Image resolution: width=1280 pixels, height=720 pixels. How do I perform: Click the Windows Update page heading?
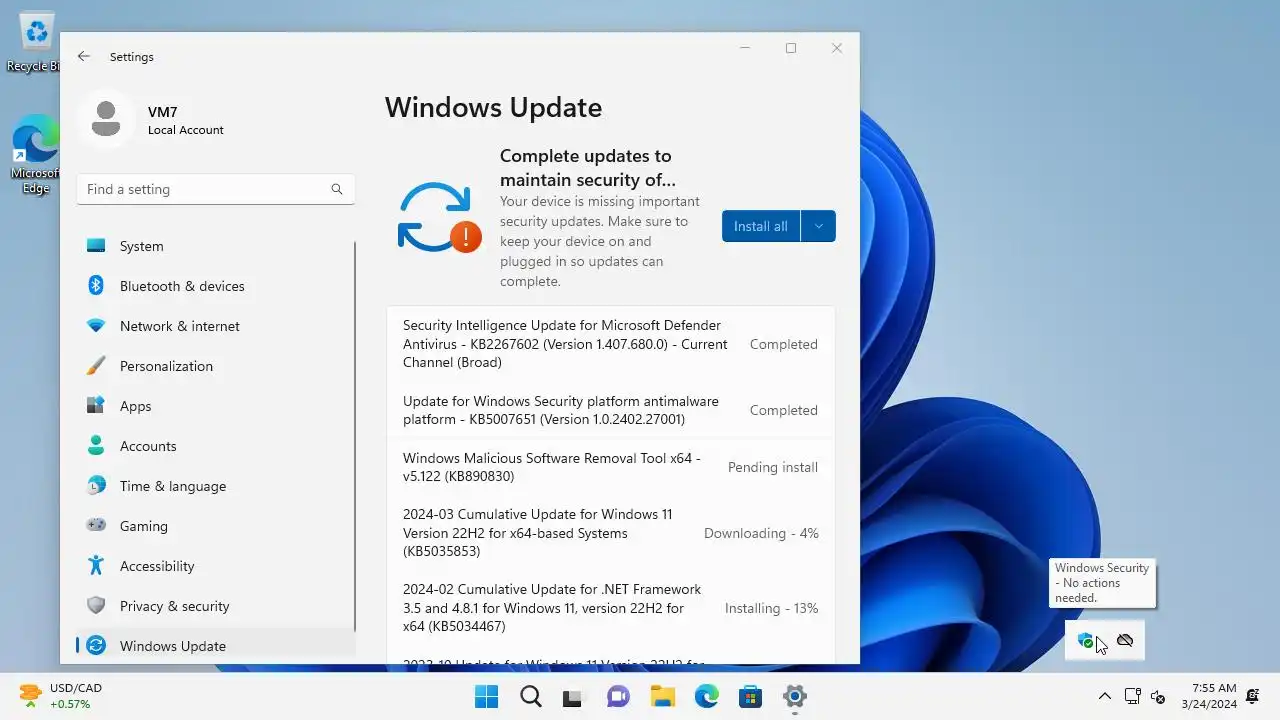click(x=493, y=107)
